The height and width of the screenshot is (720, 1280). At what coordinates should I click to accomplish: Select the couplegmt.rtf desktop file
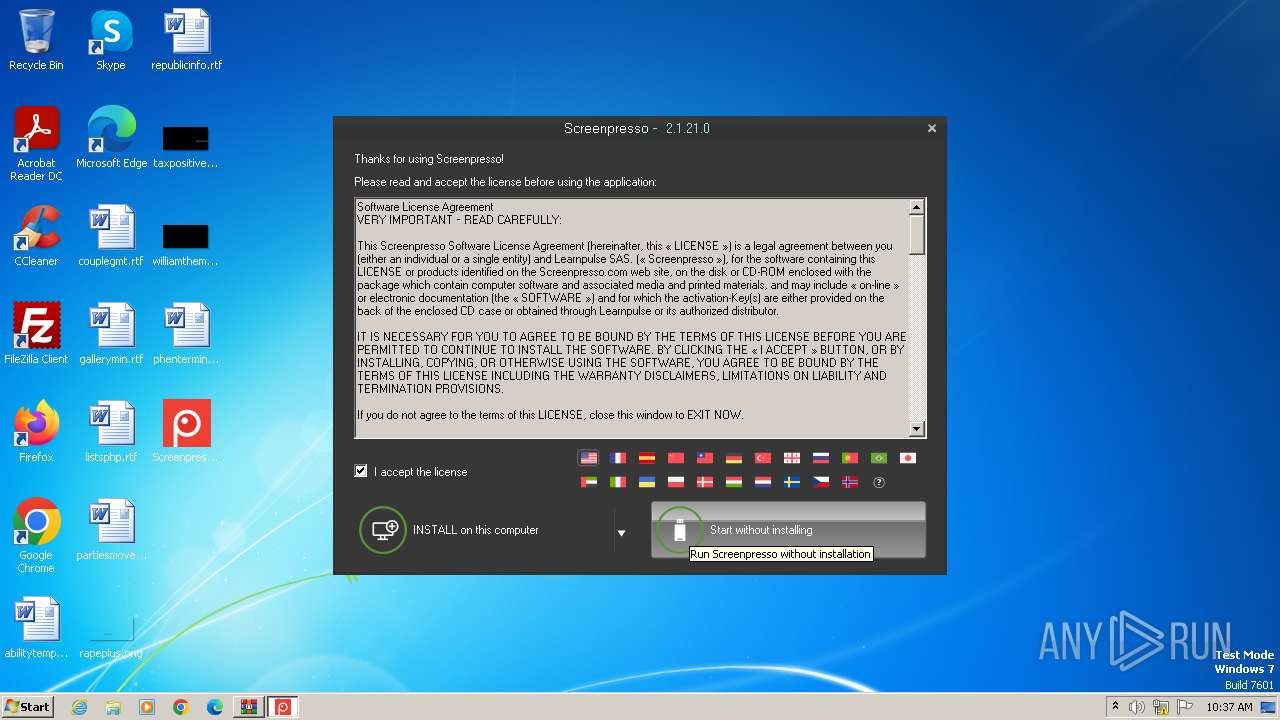[x=111, y=236]
